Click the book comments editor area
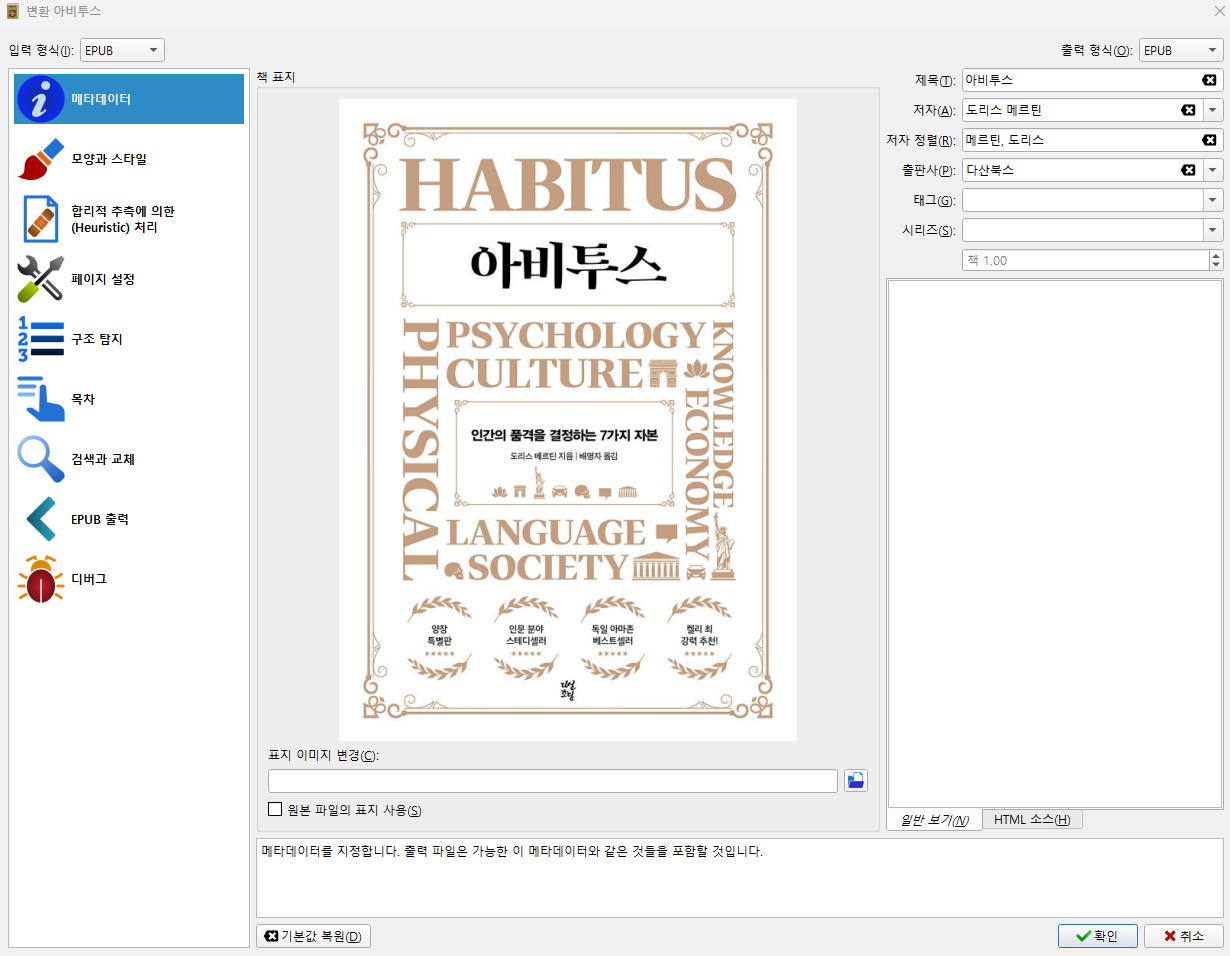 click(x=1055, y=543)
